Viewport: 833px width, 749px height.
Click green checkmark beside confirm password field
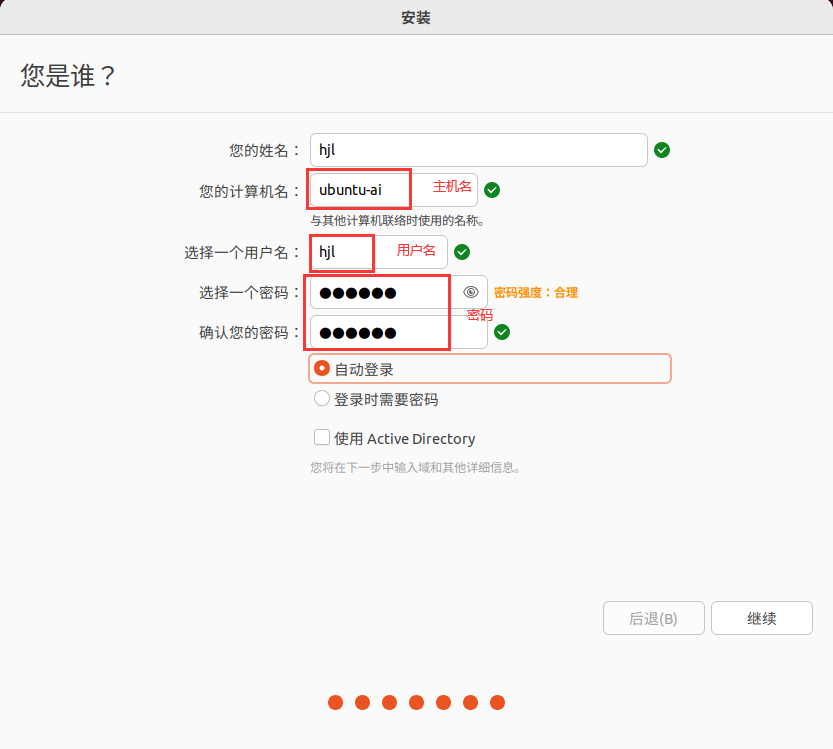point(502,332)
